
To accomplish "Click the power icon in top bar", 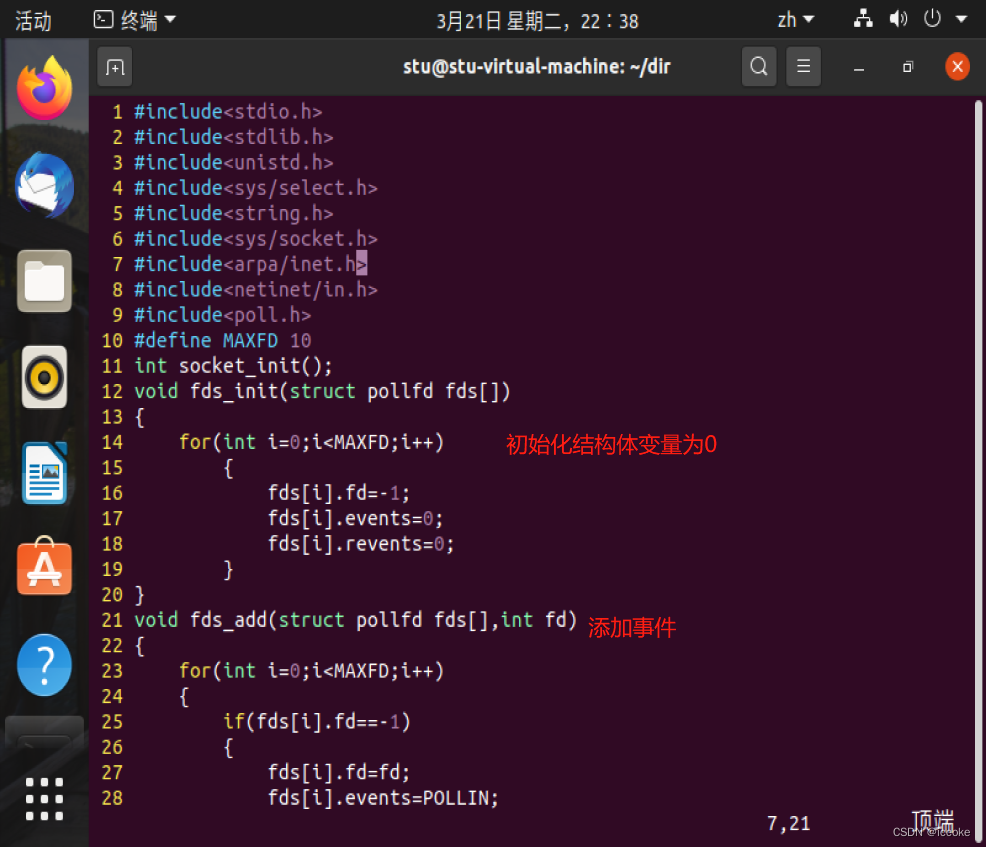I will 932,19.
